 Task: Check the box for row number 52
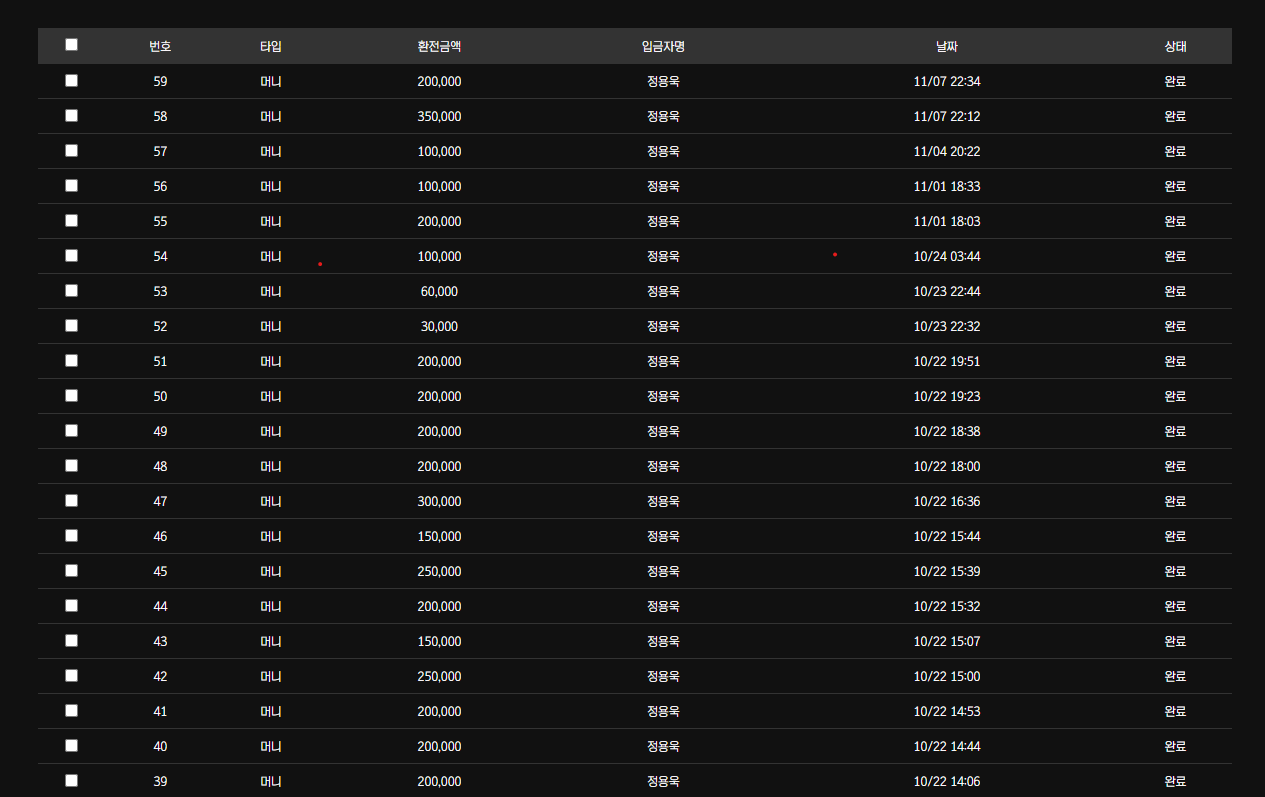point(71,326)
